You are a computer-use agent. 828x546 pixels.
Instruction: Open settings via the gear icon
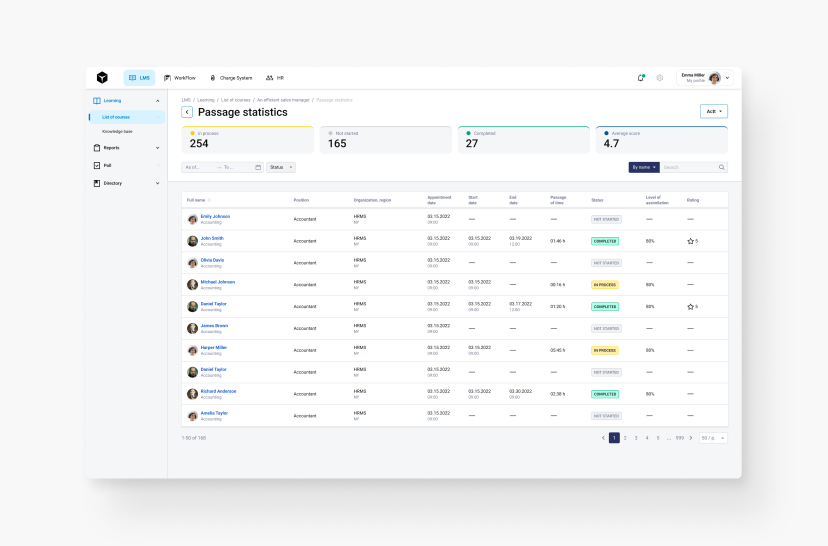659,77
